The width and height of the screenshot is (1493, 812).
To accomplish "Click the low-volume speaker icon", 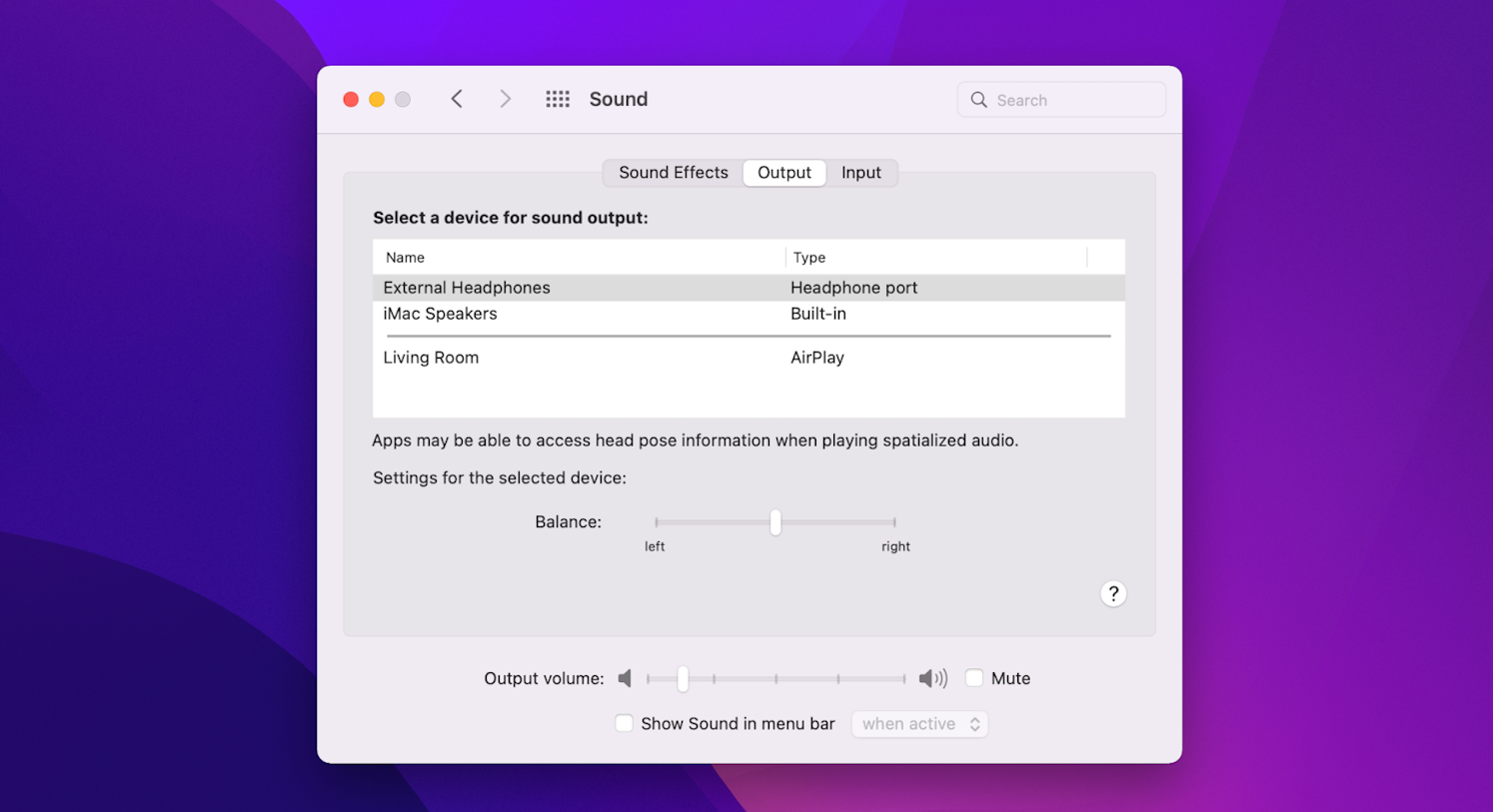I will pyautogui.click(x=625, y=677).
